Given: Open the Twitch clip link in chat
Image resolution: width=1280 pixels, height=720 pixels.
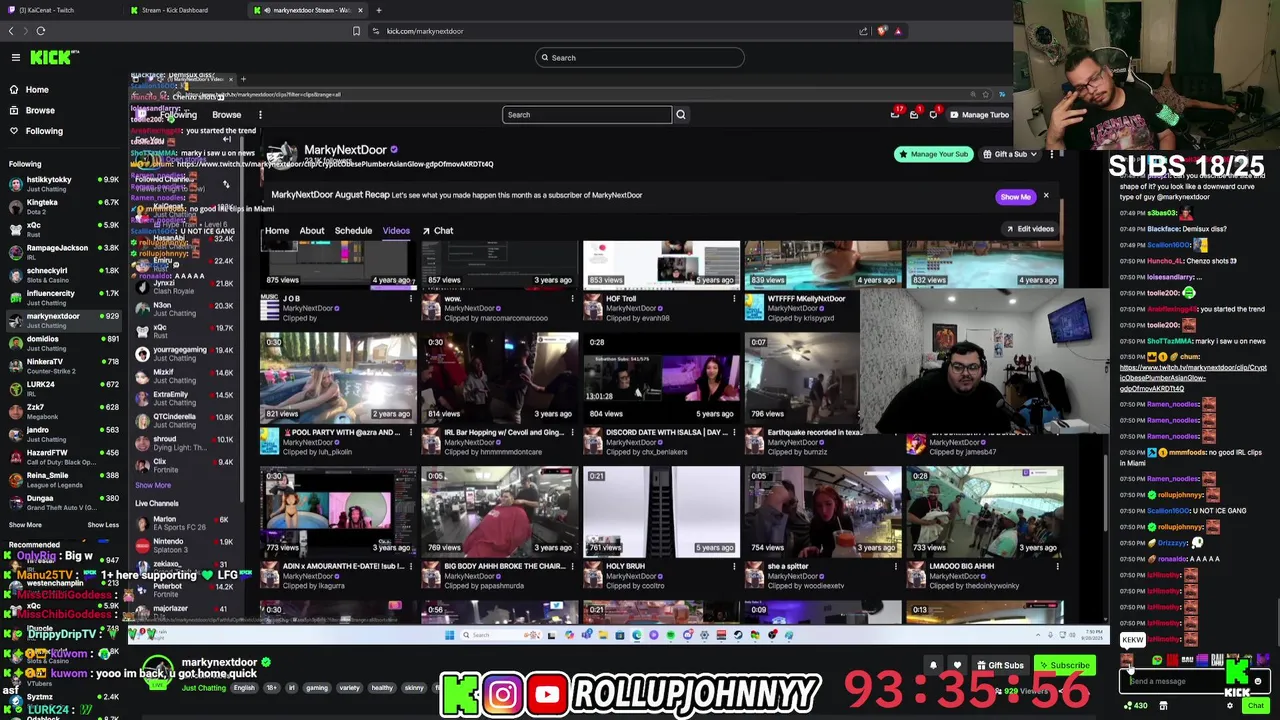Looking at the screenshot, I should coord(1193,378).
